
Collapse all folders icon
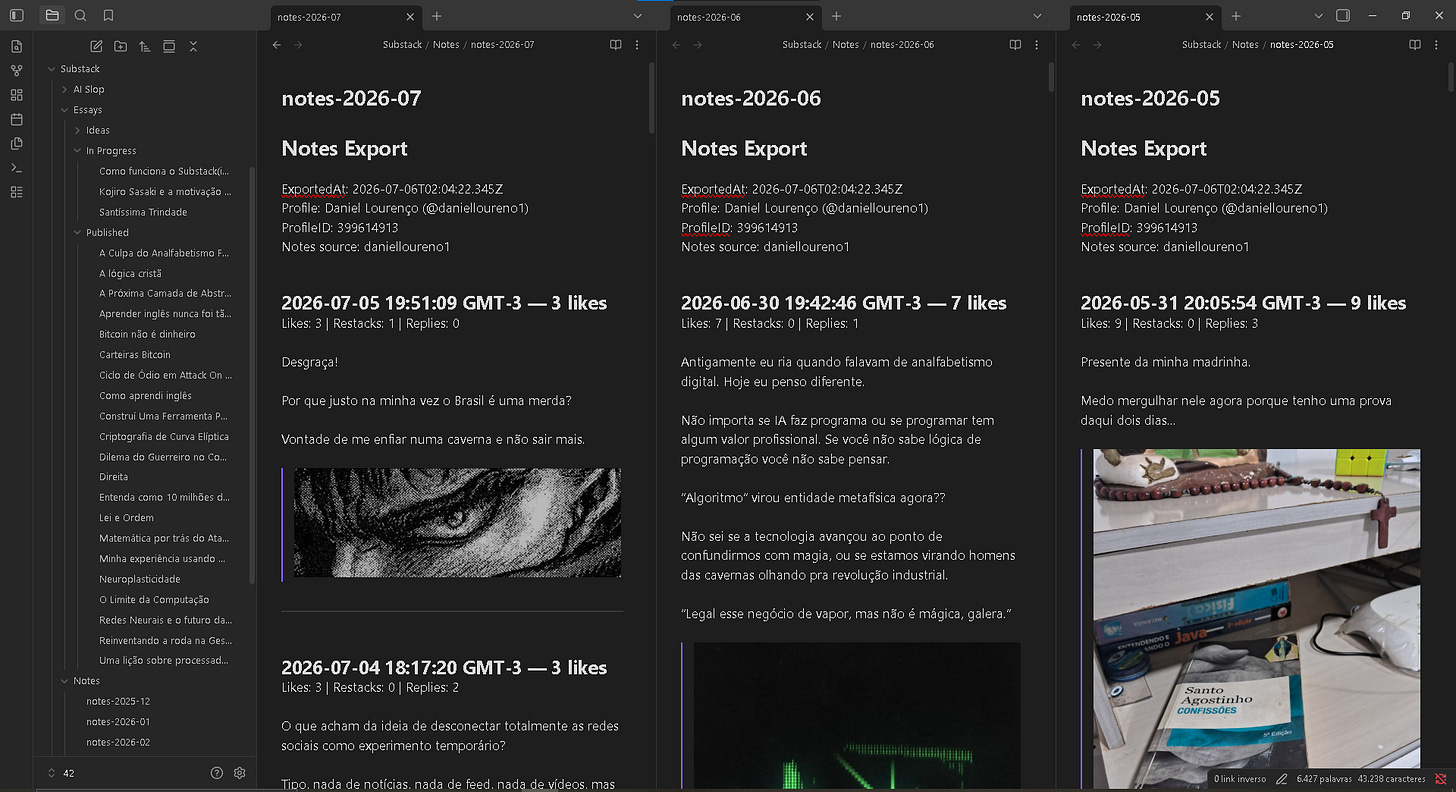click(193, 46)
